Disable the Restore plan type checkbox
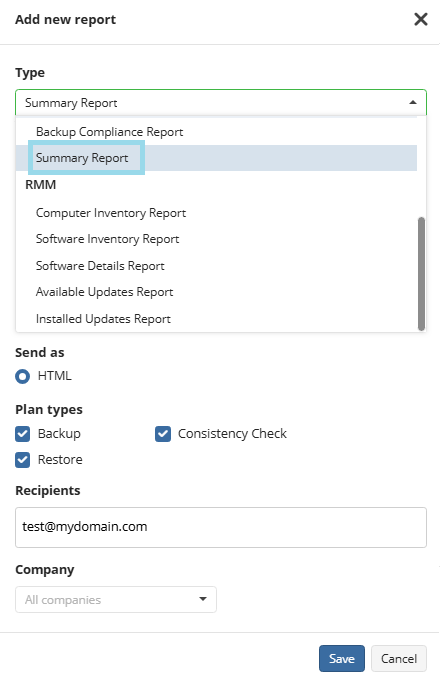 (x=23, y=460)
